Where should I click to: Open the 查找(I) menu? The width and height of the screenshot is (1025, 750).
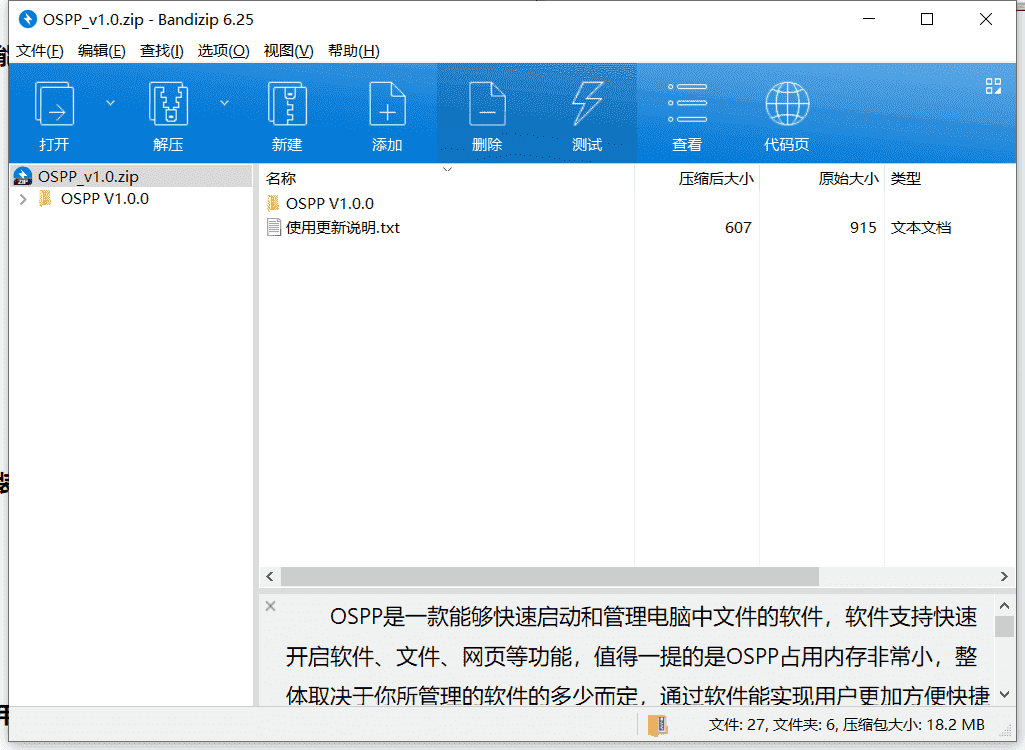161,51
